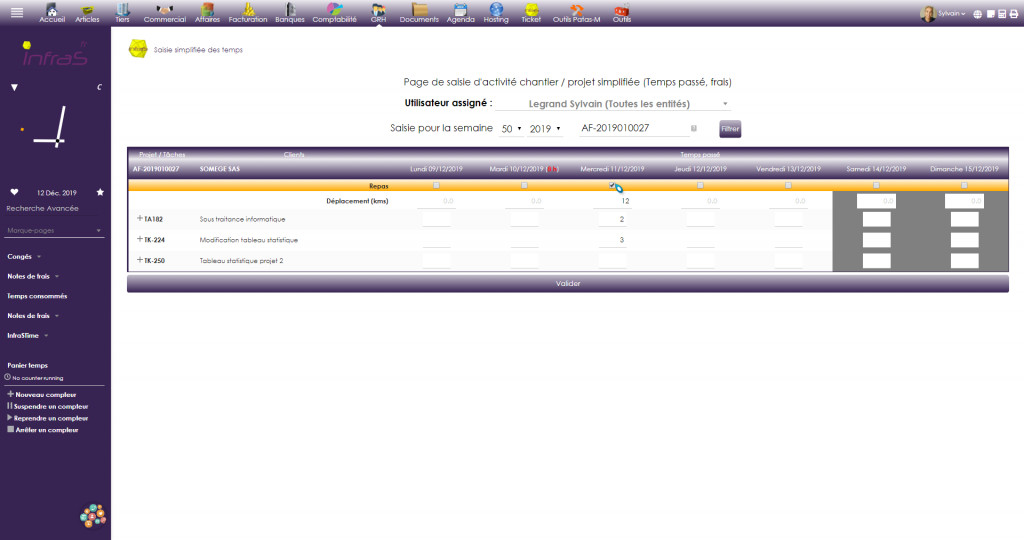The height and width of the screenshot is (540, 1024).
Task: Expand task TK-224 row
Action: [140, 240]
